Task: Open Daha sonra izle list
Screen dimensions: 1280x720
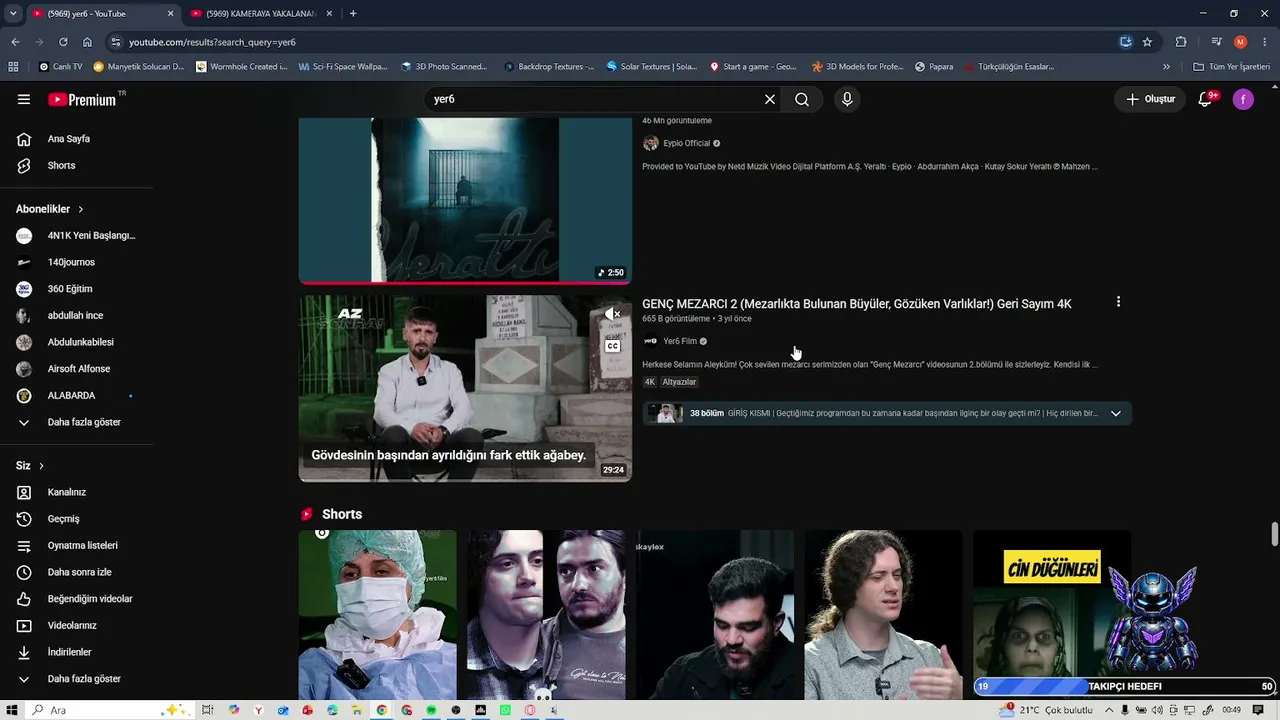Action: point(77,572)
